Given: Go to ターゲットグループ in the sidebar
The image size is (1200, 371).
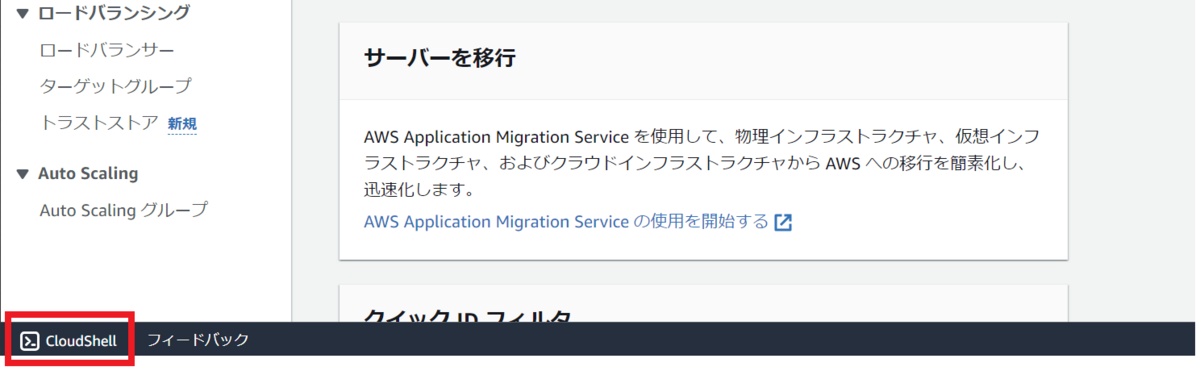Looking at the screenshot, I should (115, 87).
